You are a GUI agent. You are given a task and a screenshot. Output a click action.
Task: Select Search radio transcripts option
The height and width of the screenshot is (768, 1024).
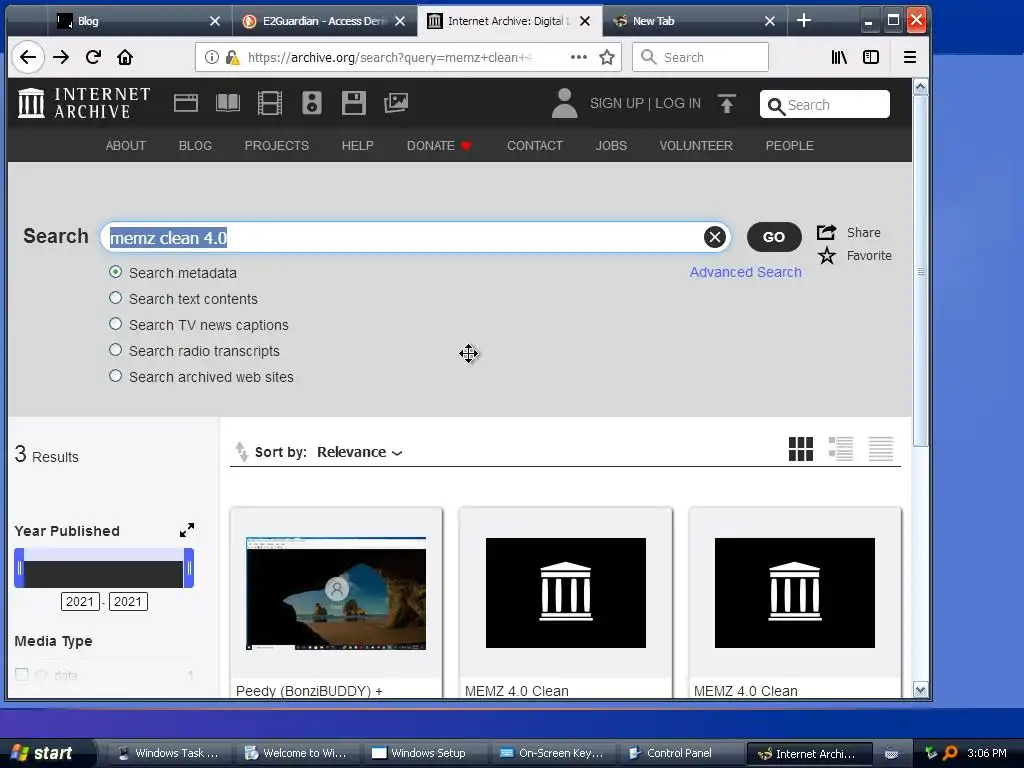coord(116,350)
